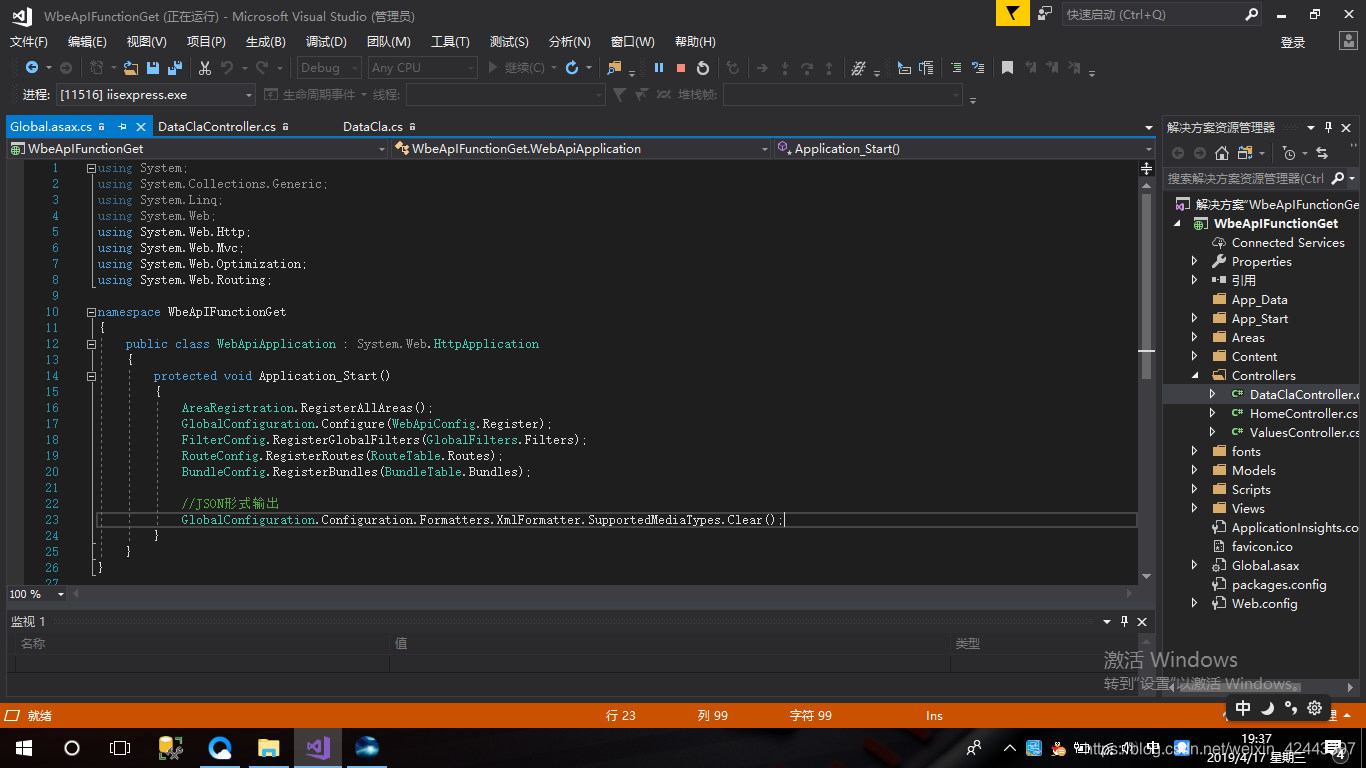Click Switch Views icon in Solution Explorer
This screenshot has height=768, width=1366.
[x=1245, y=153]
